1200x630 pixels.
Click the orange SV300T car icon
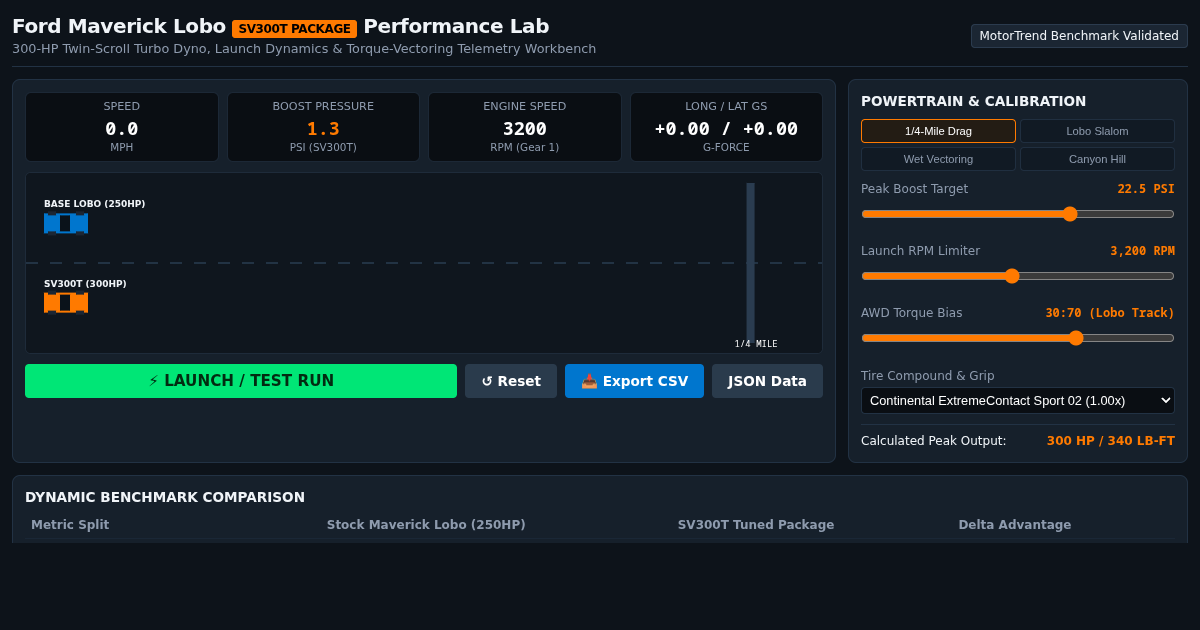coord(66,302)
